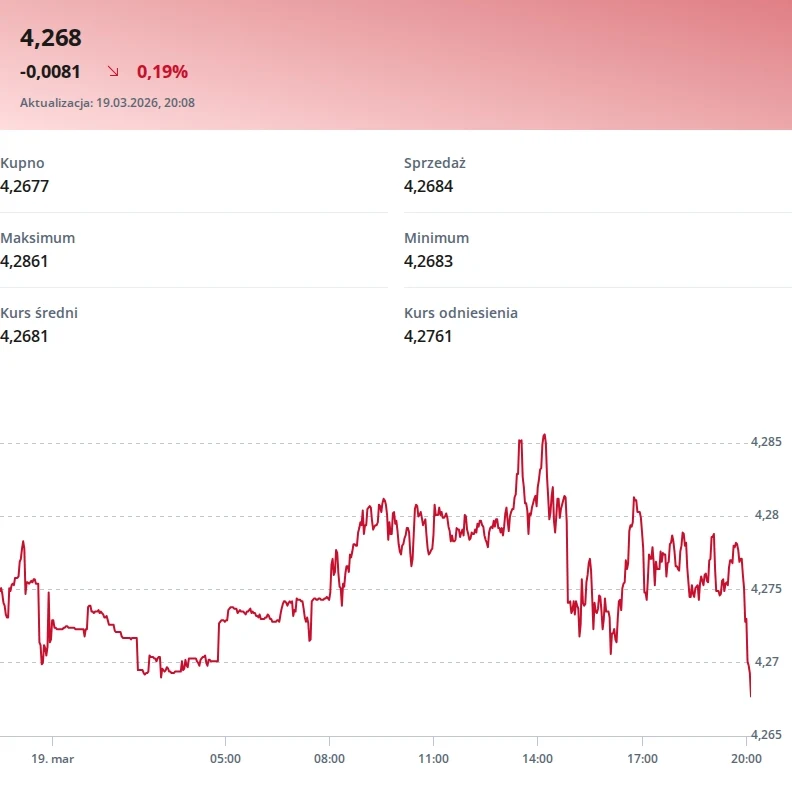Click the 05:00 label on time axis
The image size is (792, 790).
pyautogui.click(x=225, y=759)
